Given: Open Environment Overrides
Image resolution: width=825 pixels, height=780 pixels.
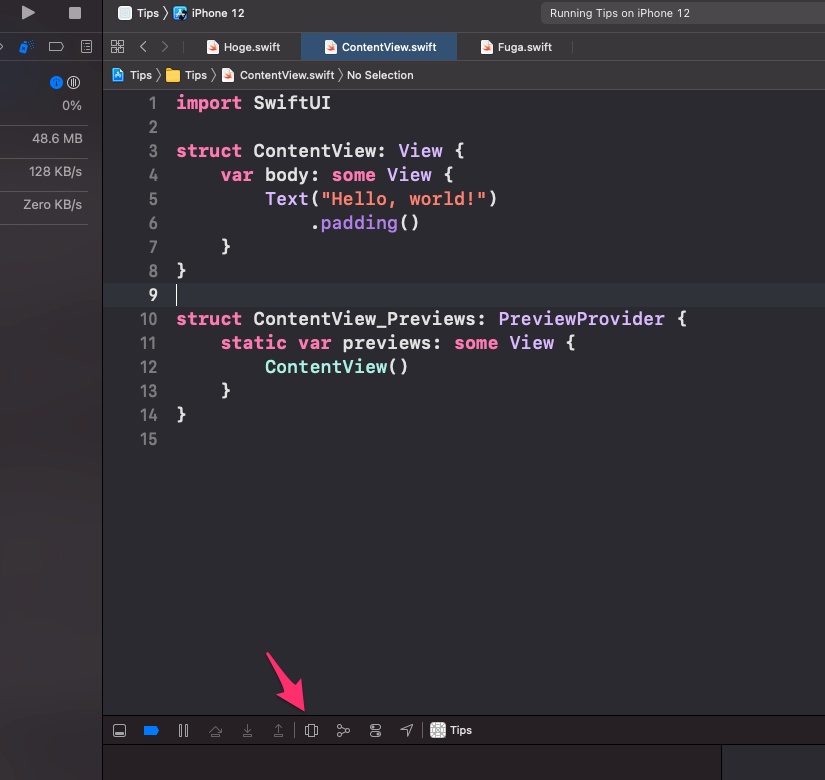Looking at the screenshot, I should tap(375, 731).
